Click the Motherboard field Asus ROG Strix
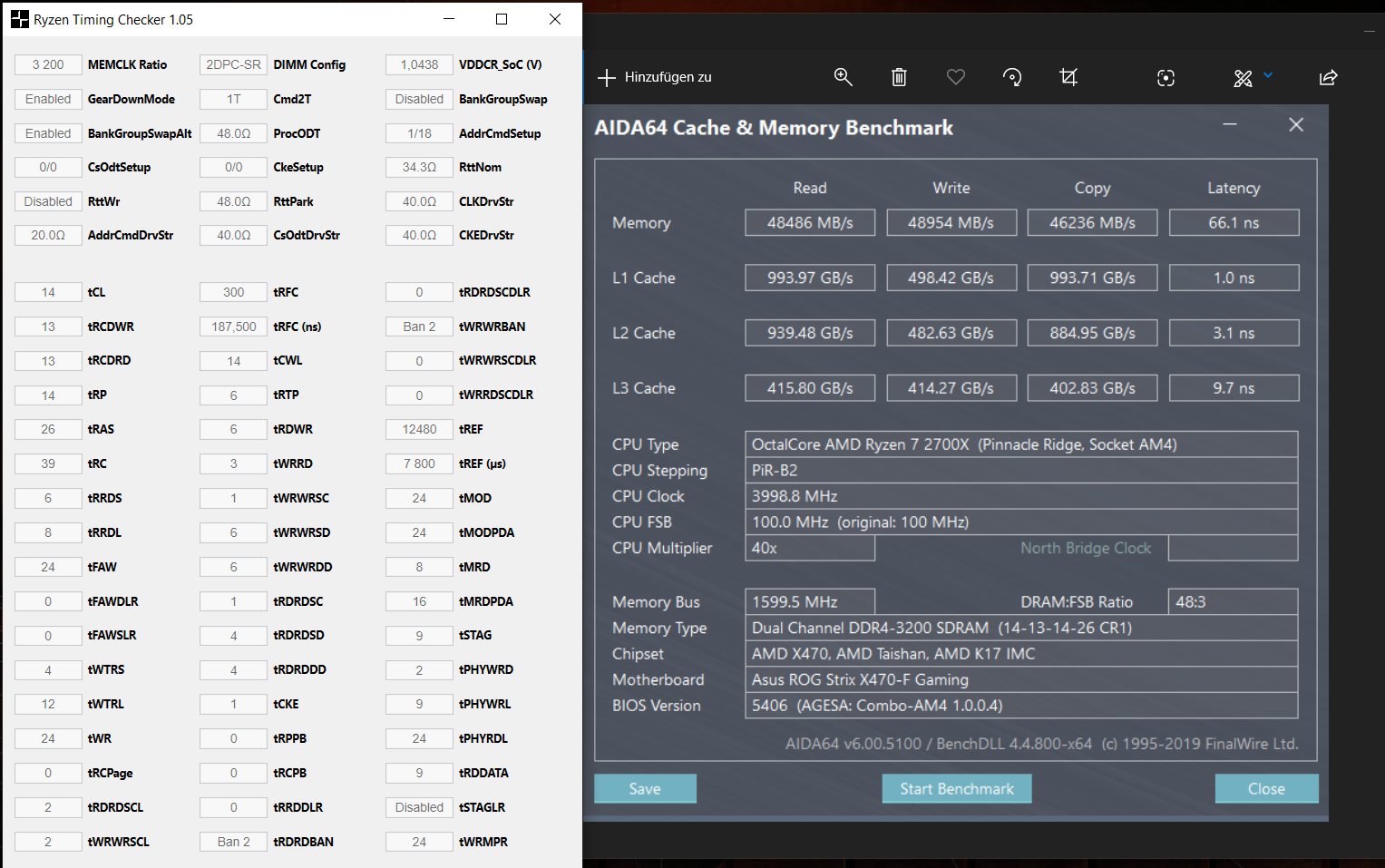The image size is (1385, 868). pos(1021,679)
